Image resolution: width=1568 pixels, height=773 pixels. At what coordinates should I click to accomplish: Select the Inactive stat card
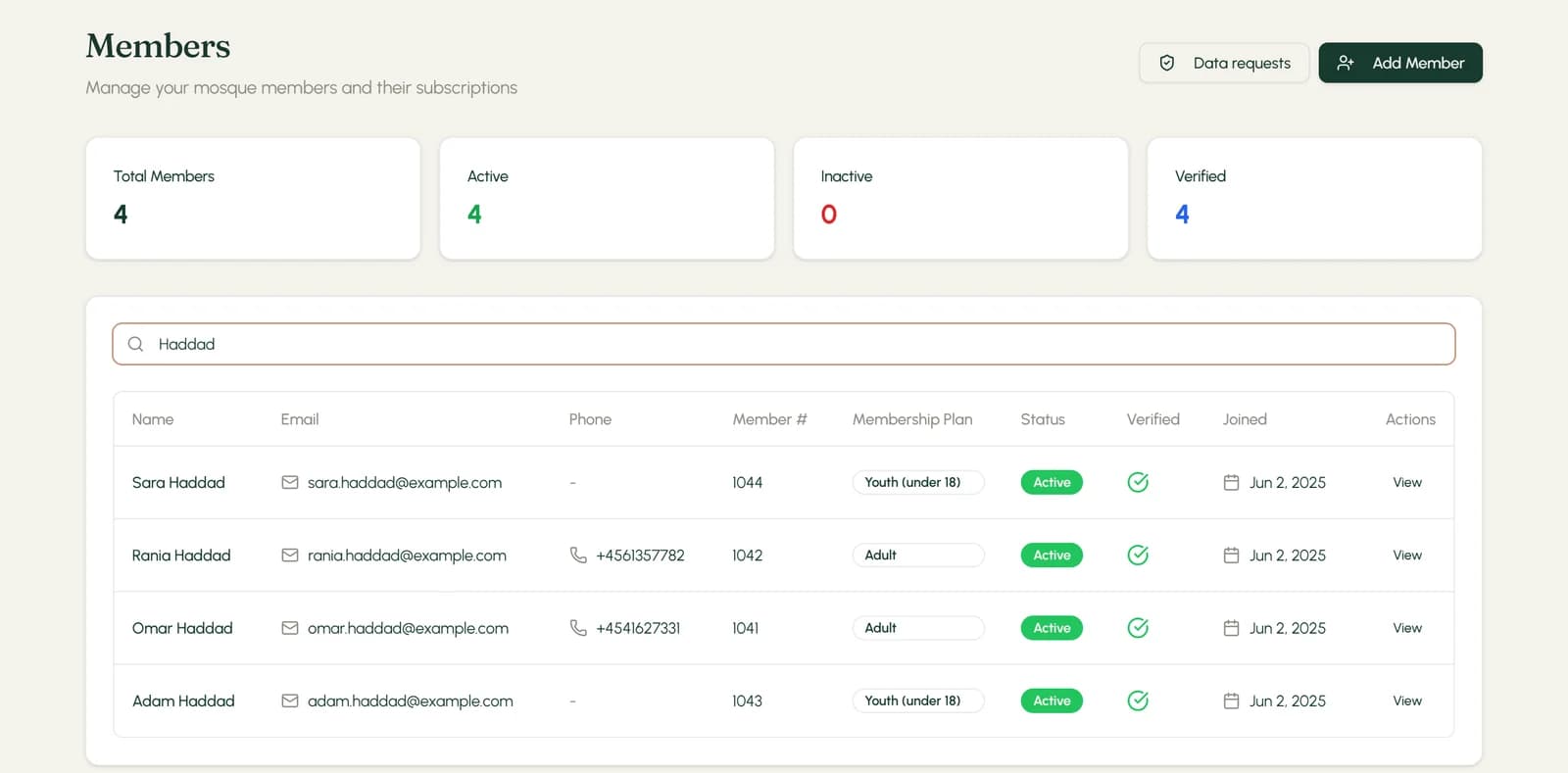pyautogui.click(x=960, y=198)
